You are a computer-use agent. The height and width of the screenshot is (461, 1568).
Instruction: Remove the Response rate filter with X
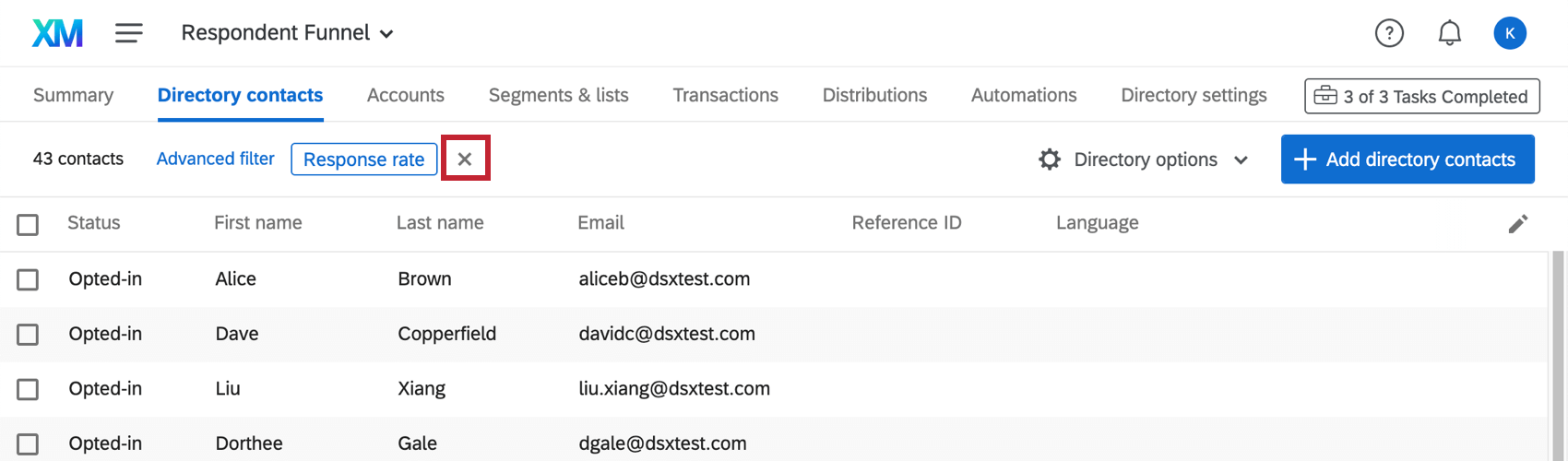coord(465,159)
